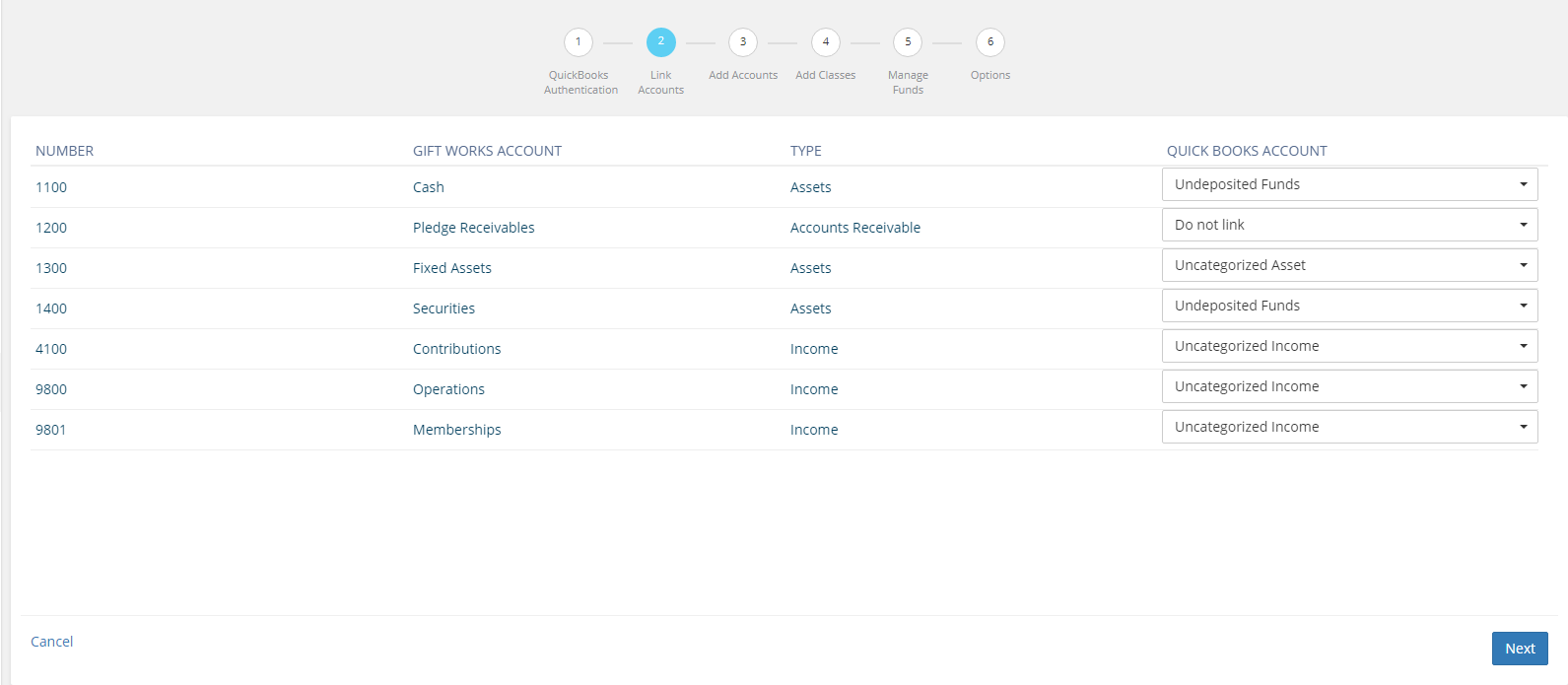The height and width of the screenshot is (685, 1568).
Task: Click Assets type in the Securities row
Action: point(811,308)
